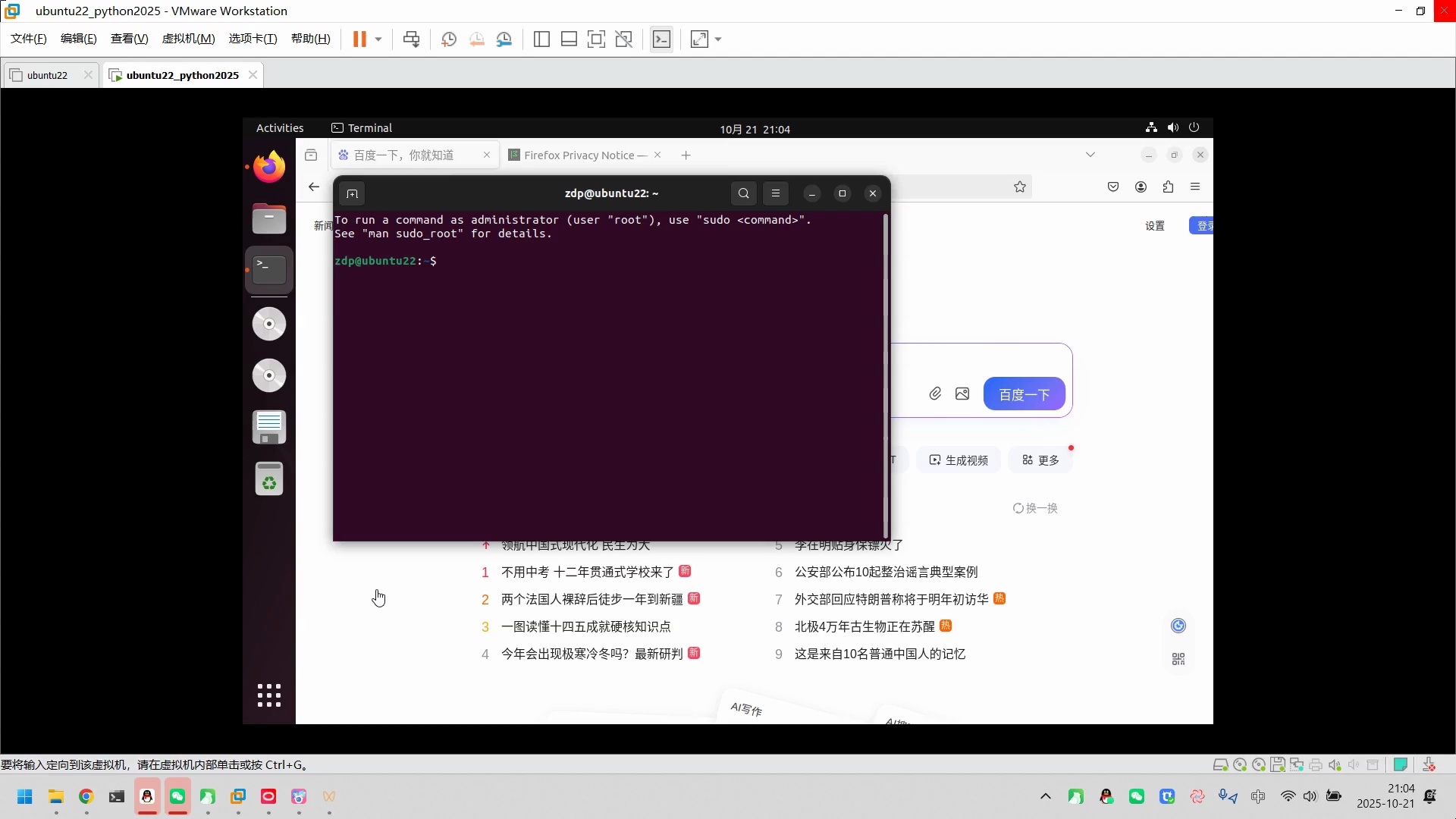Open the Firefox application menu
The height and width of the screenshot is (819, 1456).
[1195, 187]
